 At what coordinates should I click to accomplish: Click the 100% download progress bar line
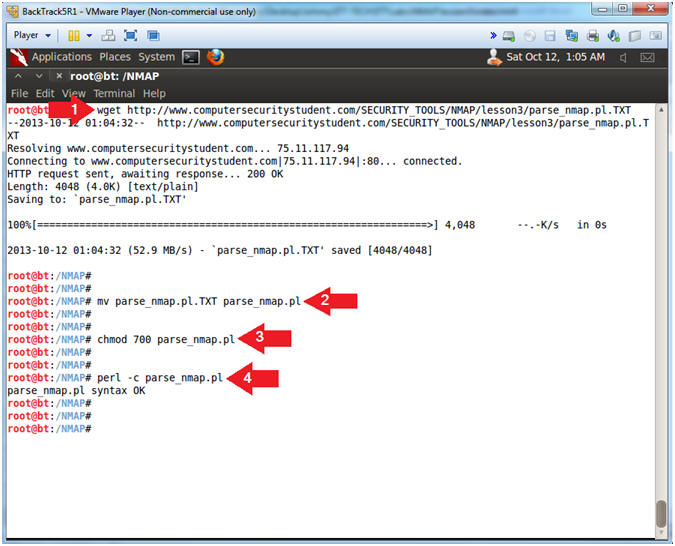307,225
